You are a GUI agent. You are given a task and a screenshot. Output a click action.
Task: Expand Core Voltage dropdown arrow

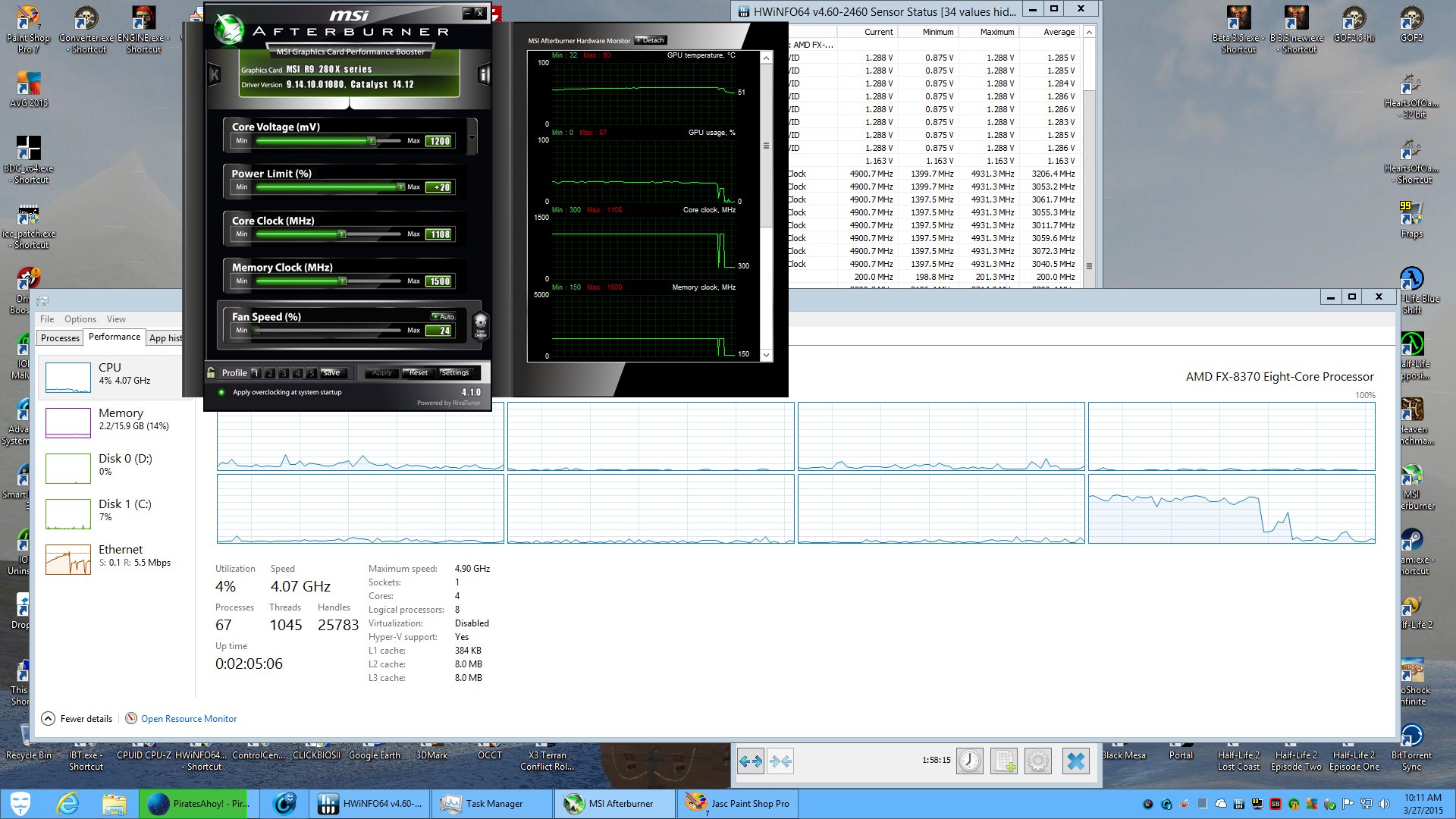pos(472,137)
